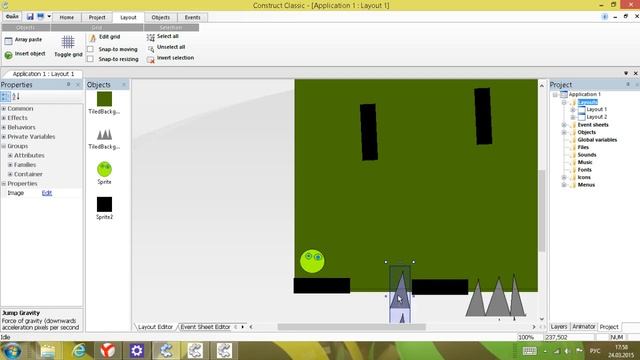Click the Image Edit link
The height and width of the screenshot is (360, 640).
pos(47,193)
